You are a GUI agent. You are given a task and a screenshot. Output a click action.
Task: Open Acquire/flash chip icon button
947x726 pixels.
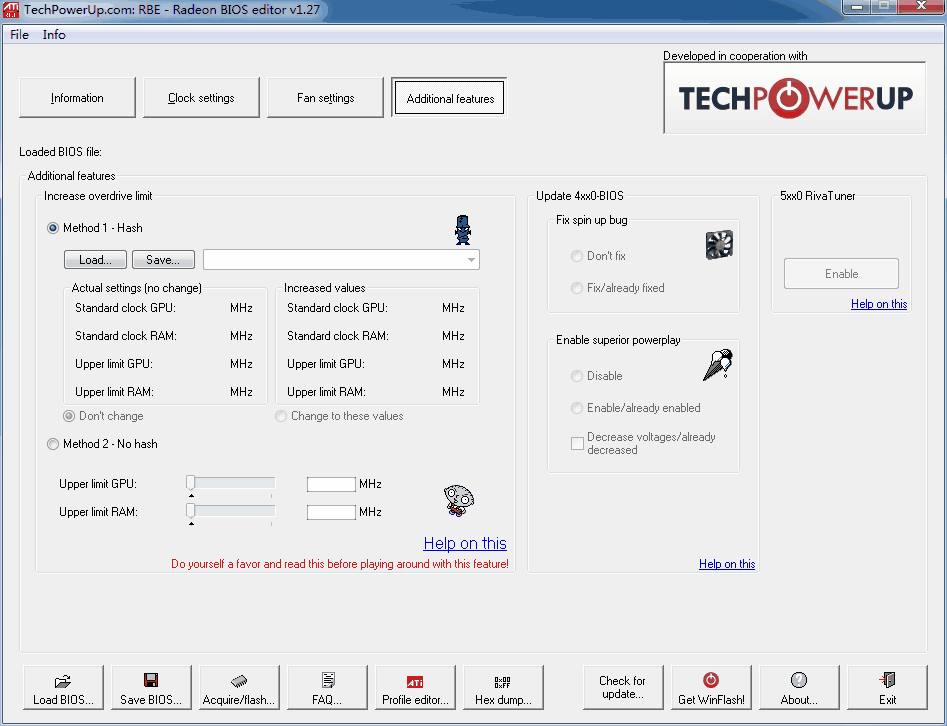239,688
